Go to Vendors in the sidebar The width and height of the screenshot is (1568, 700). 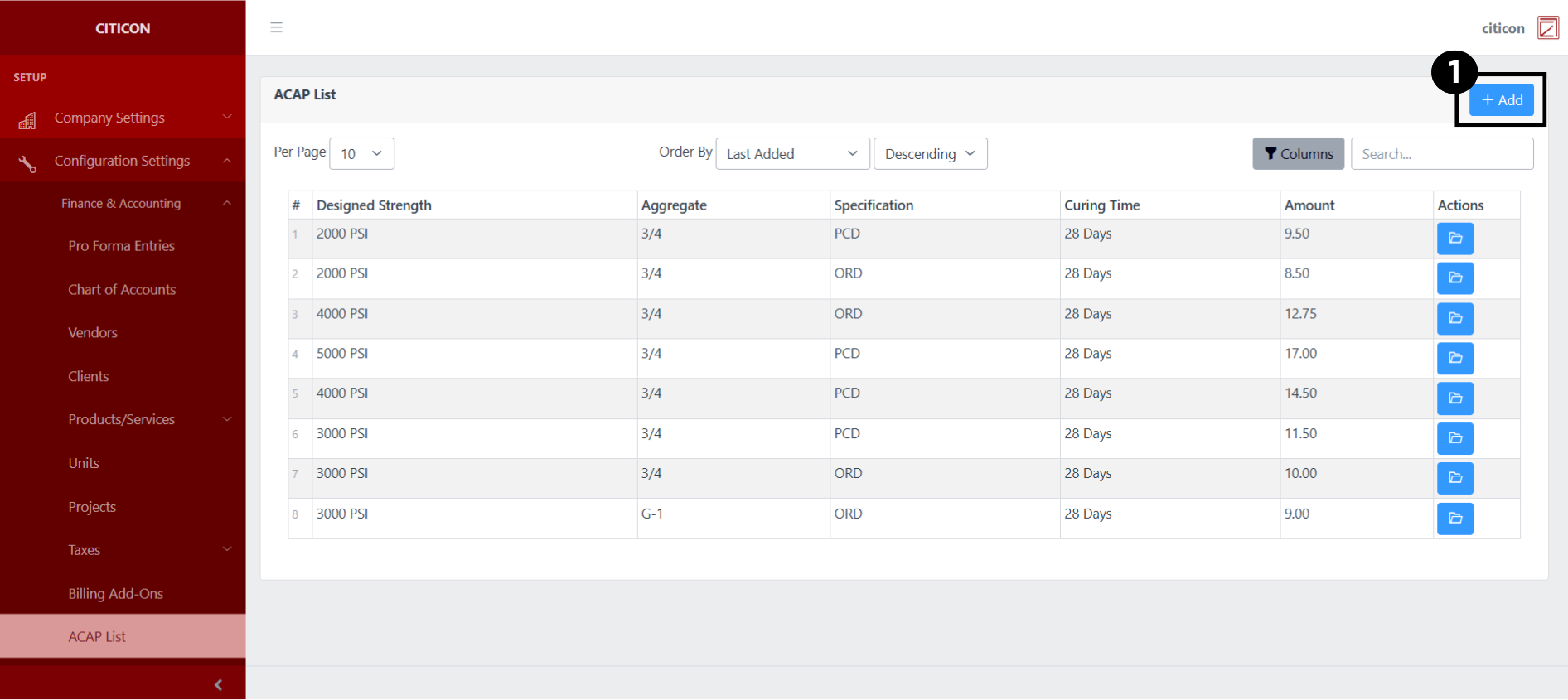click(93, 333)
